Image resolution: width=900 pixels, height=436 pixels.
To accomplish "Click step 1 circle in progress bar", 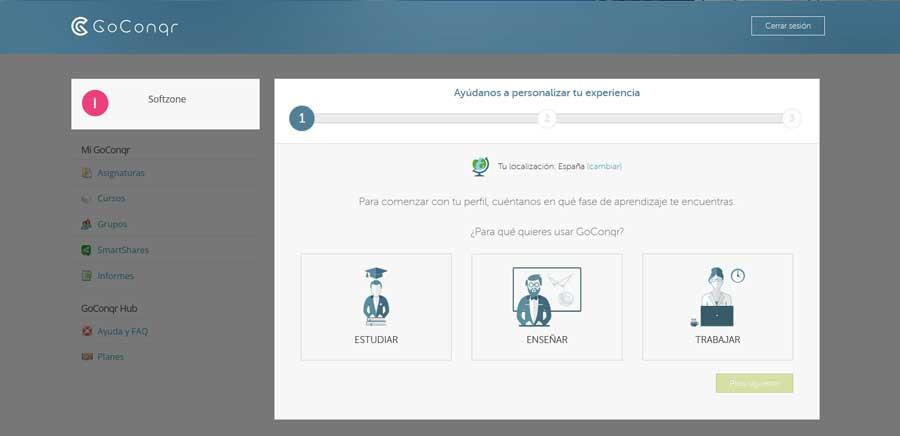I will [302, 119].
